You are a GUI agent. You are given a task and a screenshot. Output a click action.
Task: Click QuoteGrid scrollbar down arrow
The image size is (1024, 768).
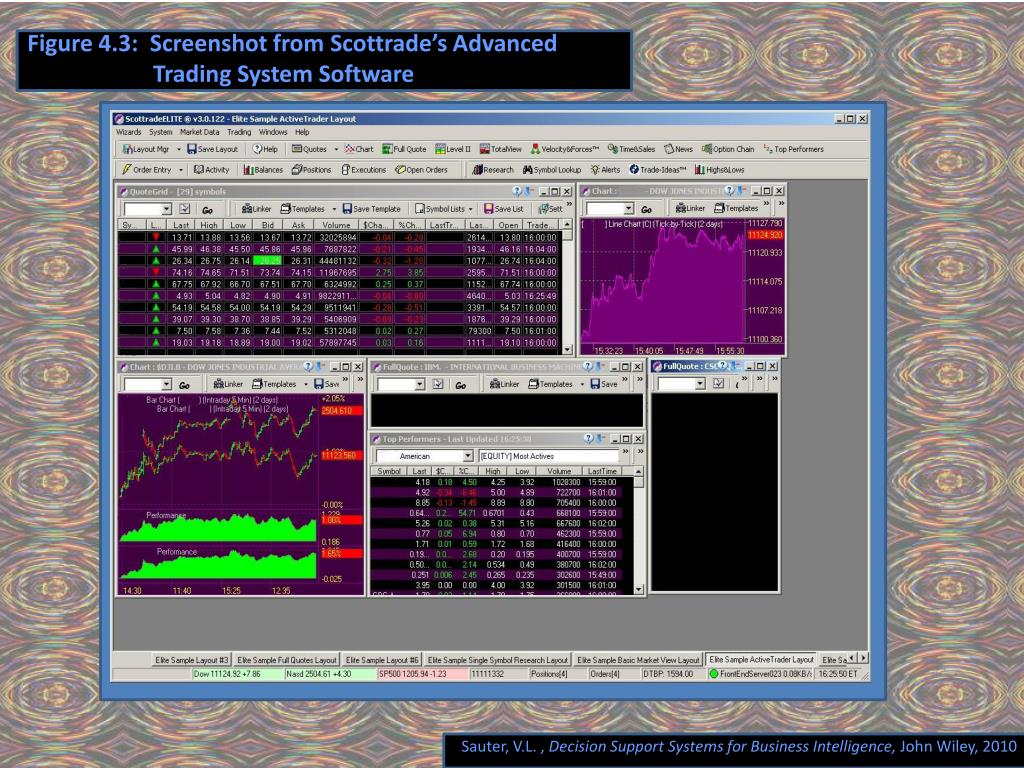[x=567, y=349]
